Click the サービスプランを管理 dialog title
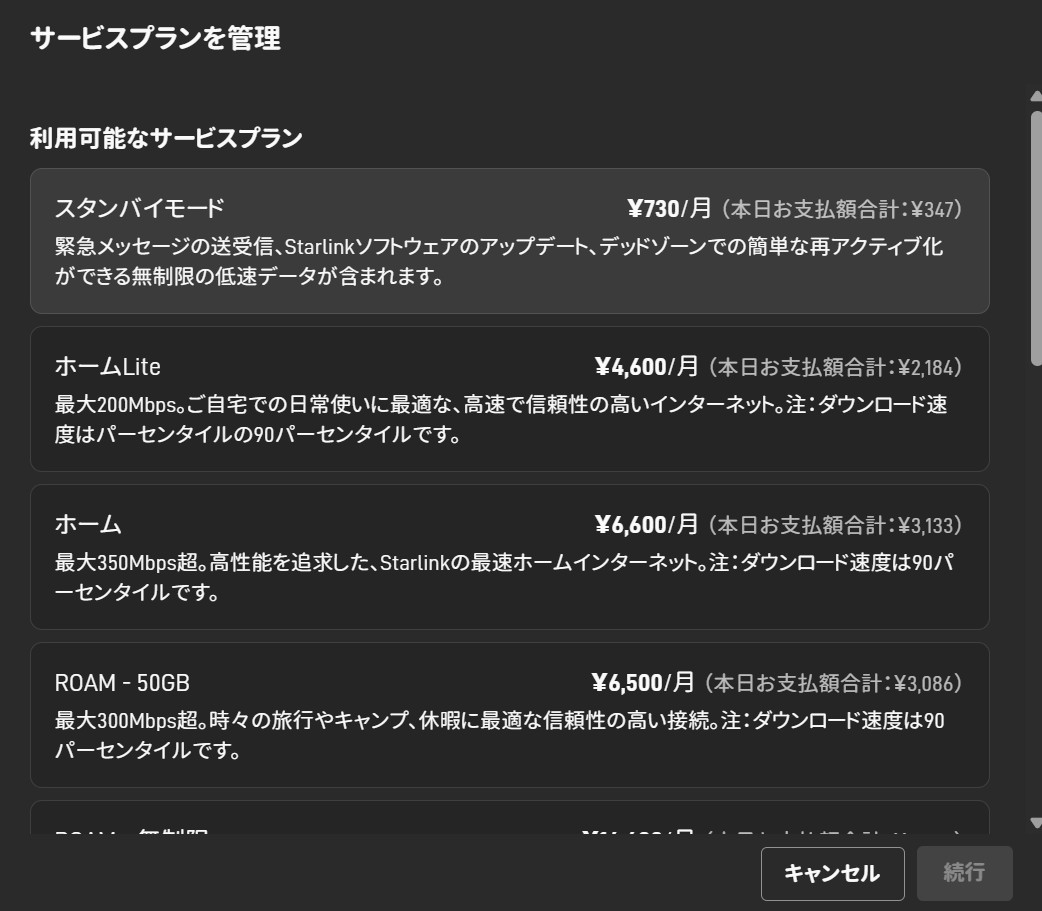The width and height of the screenshot is (1042, 911). pyautogui.click(x=156, y=38)
